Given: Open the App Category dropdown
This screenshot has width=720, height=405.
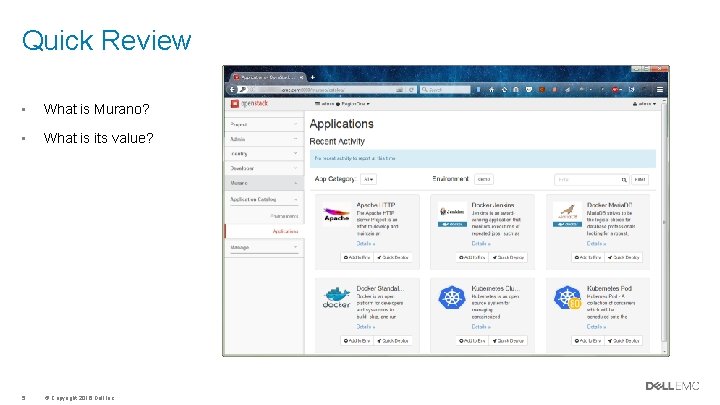Looking at the screenshot, I should (x=368, y=179).
